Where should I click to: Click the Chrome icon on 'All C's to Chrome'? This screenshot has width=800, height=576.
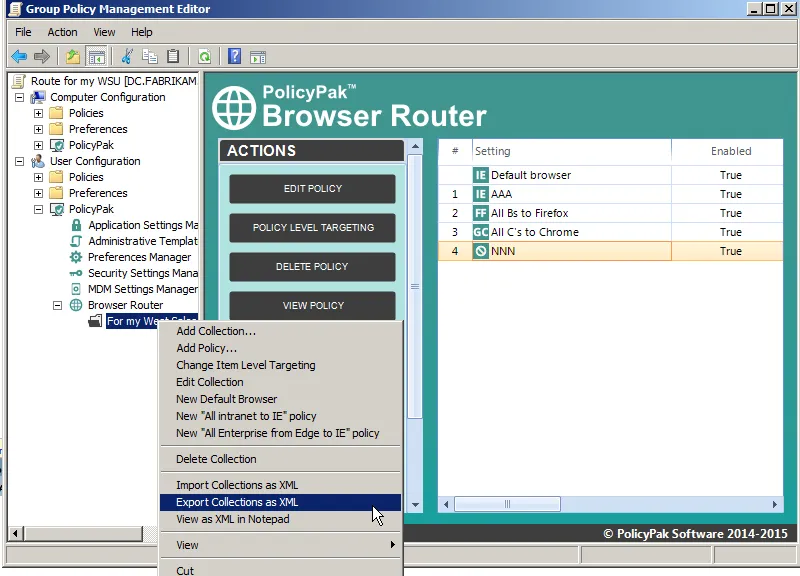click(481, 232)
